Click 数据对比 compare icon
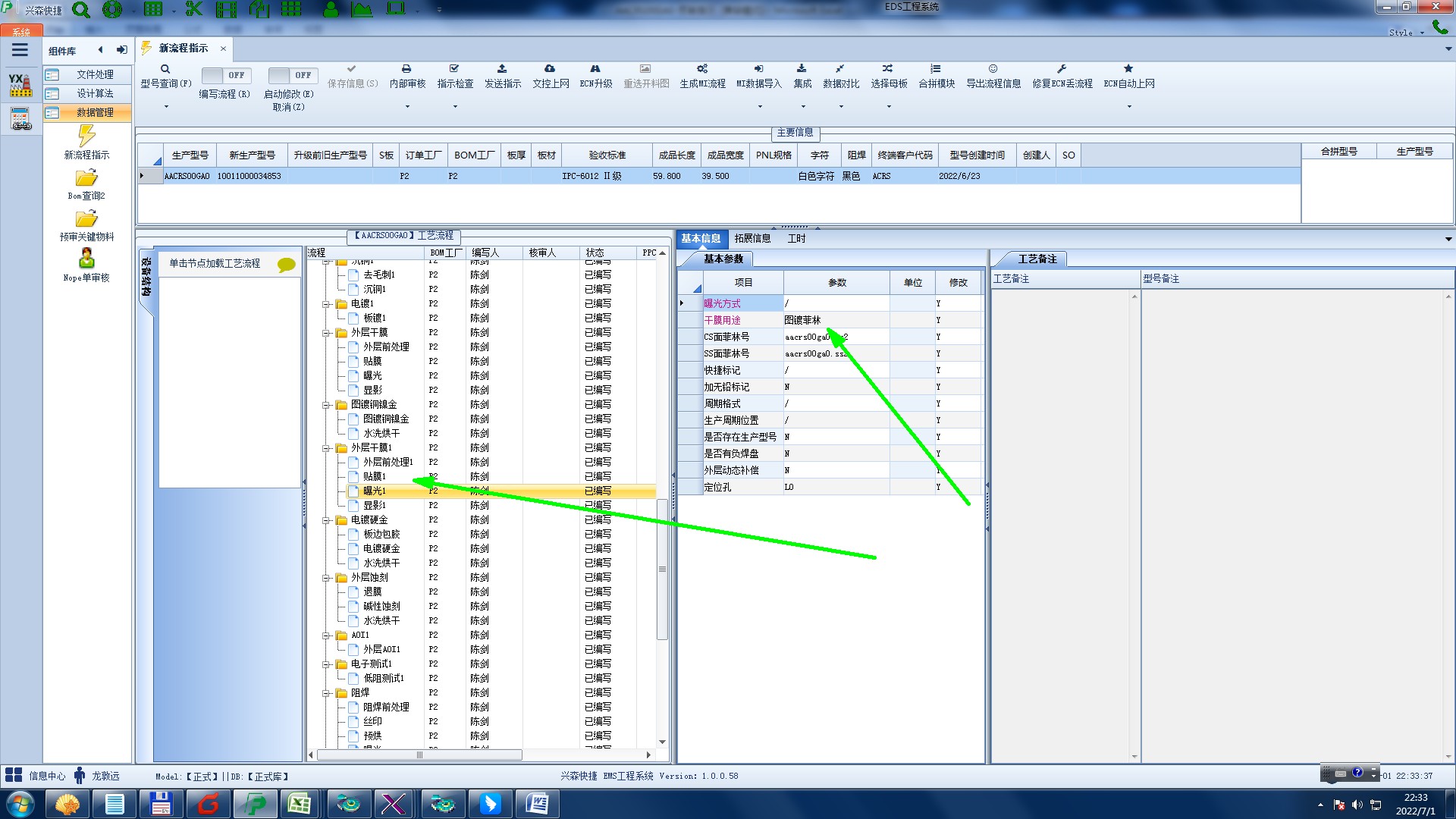This screenshot has width=1456, height=819. [840, 68]
